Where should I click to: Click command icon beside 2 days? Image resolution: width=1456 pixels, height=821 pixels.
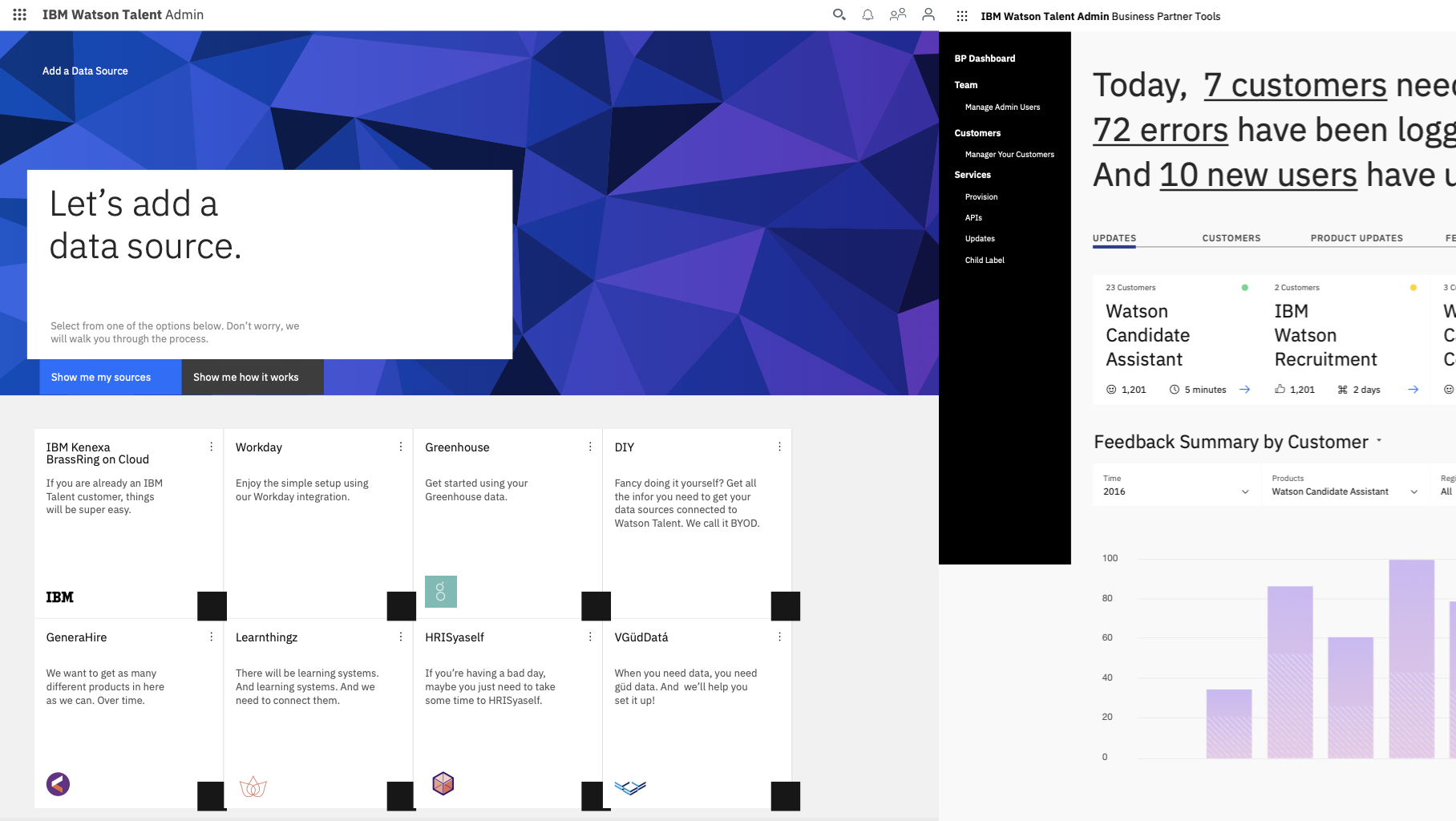[1343, 390]
